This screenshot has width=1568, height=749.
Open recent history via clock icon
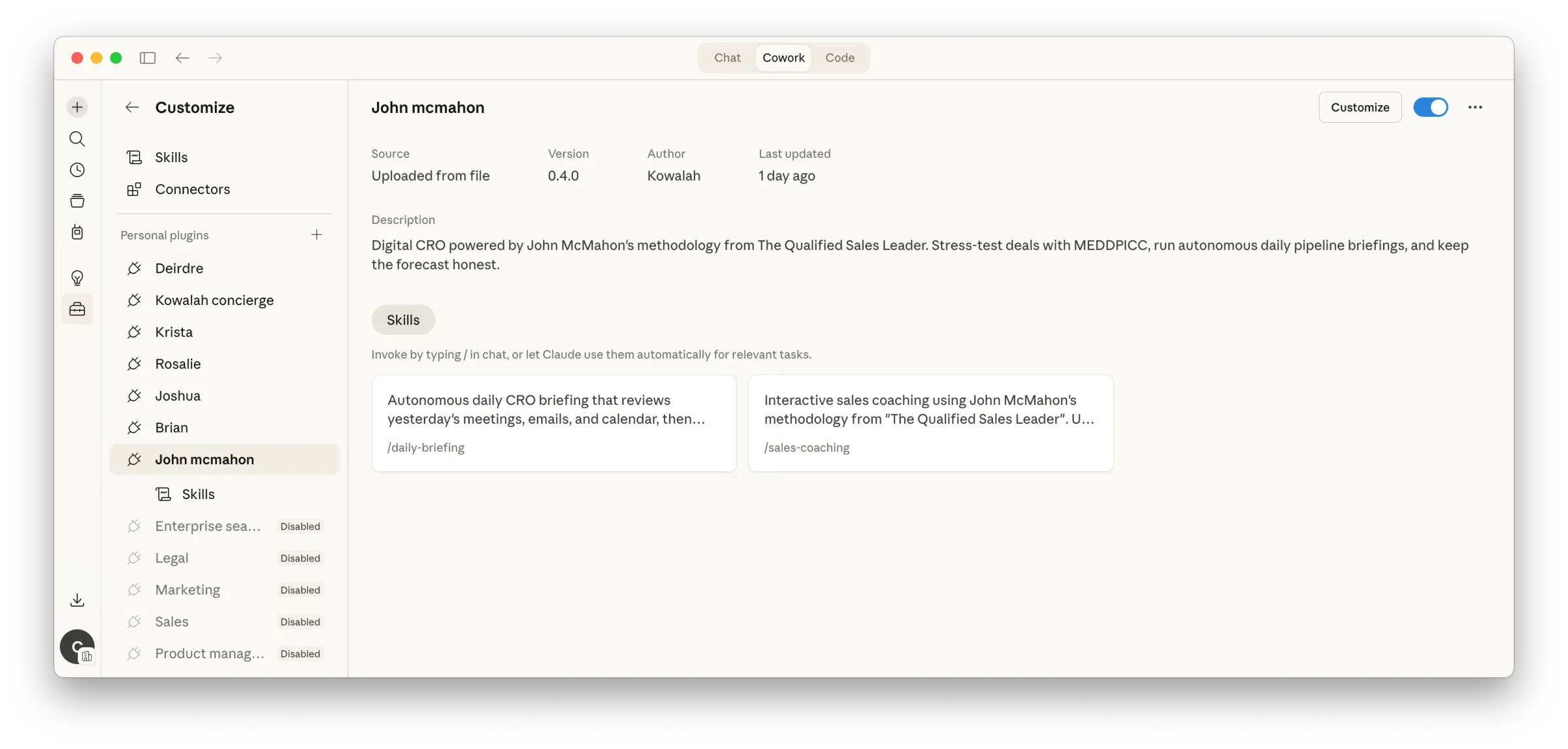tap(77, 170)
